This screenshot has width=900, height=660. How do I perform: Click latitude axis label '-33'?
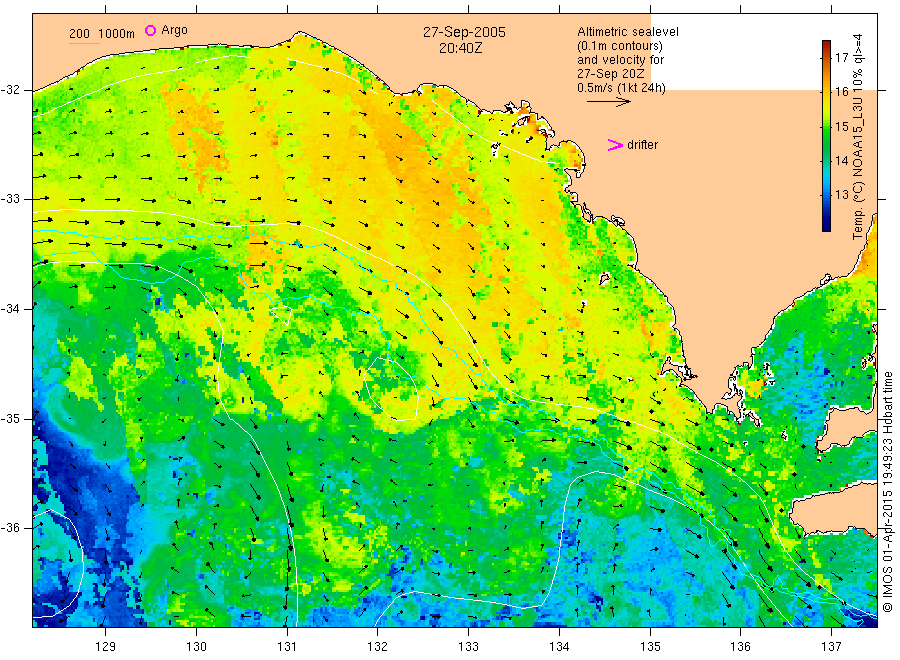[x=10, y=199]
